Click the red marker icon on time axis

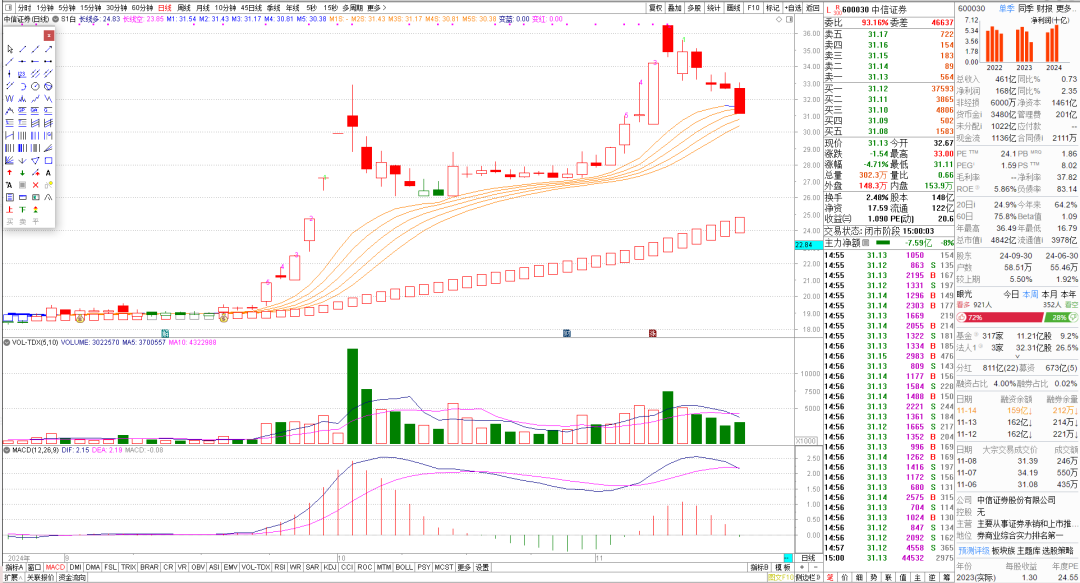click(x=652, y=333)
